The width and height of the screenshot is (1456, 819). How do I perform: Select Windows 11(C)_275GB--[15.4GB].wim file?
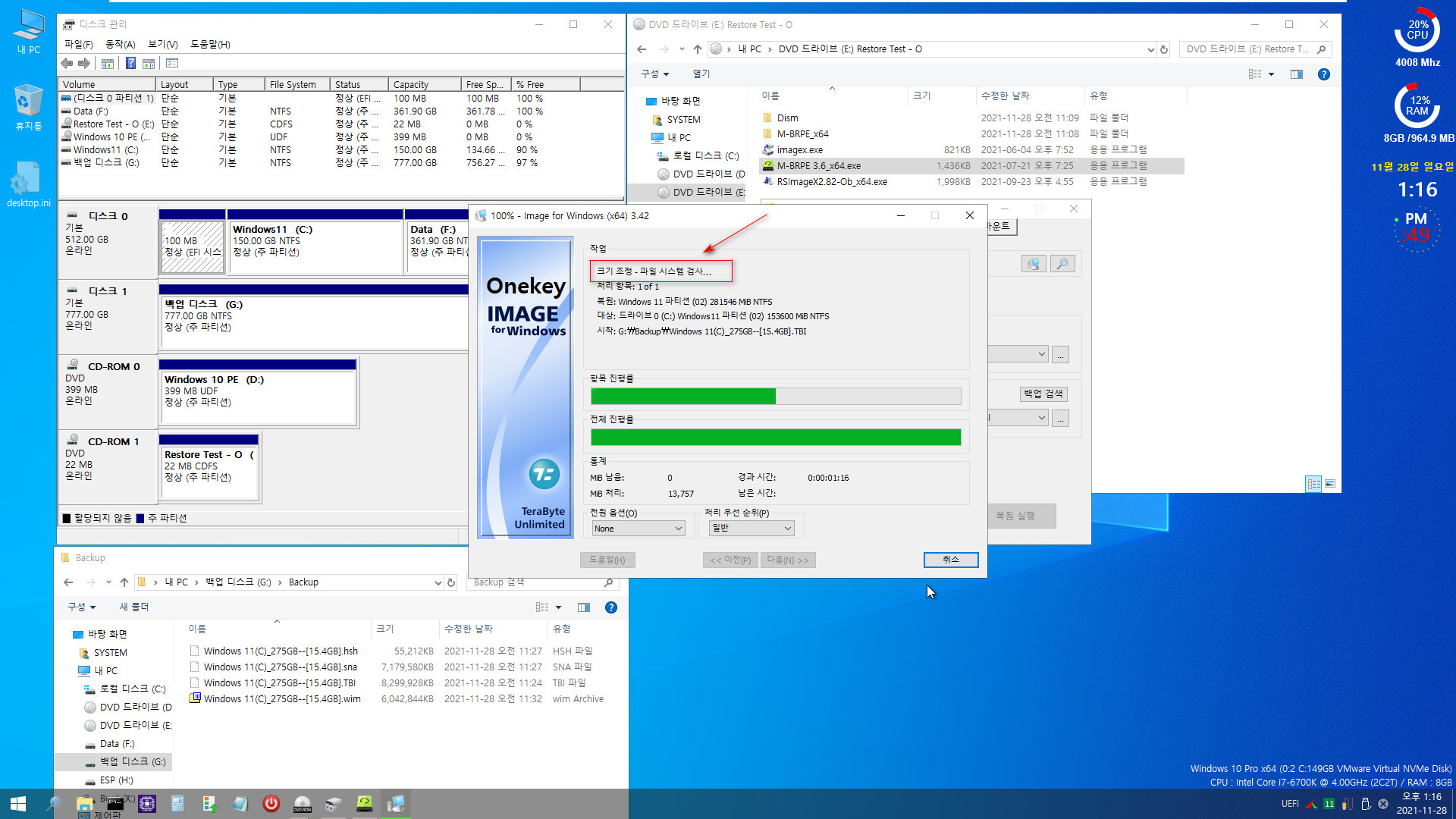[281, 699]
